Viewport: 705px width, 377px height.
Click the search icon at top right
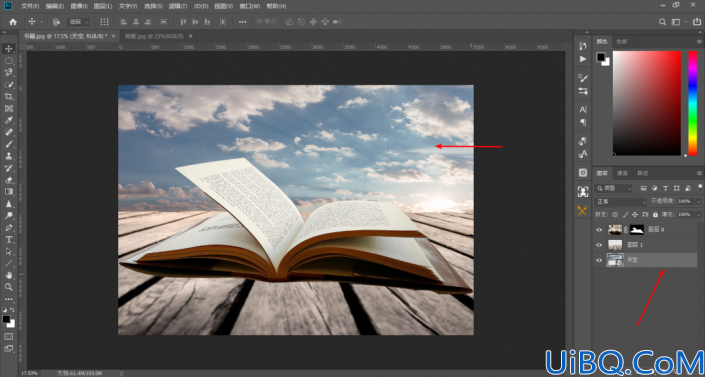[x=662, y=22]
